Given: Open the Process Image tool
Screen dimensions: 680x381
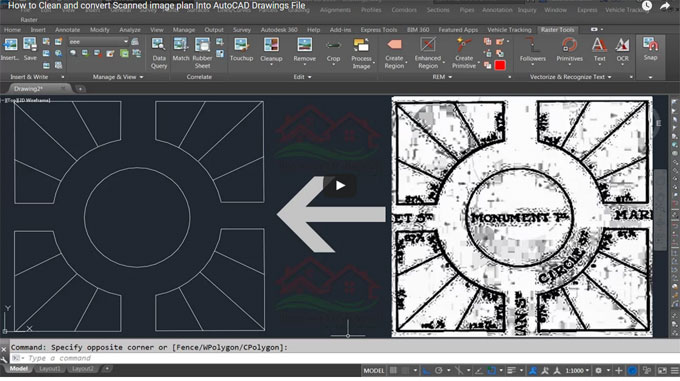Looking at the screenshot, I should coord(361,53).
